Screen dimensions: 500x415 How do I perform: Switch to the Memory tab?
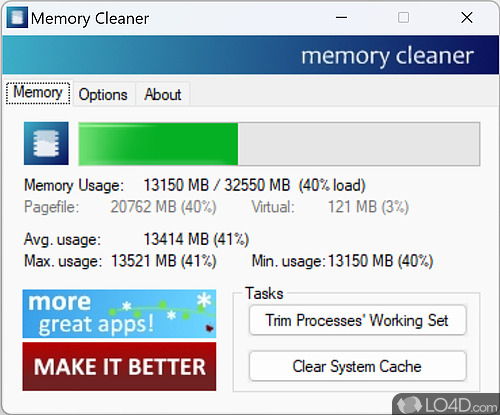tap(38, 93)
